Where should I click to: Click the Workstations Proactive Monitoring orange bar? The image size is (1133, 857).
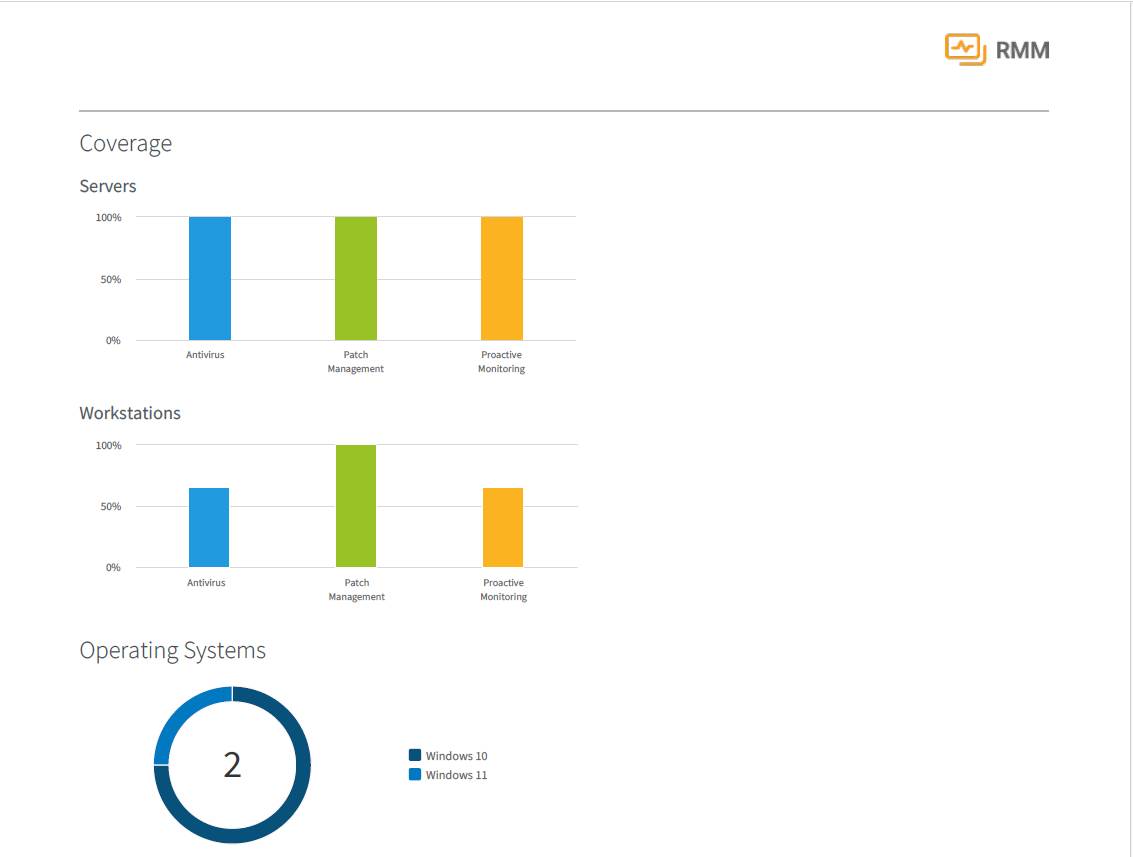(503, 528)
